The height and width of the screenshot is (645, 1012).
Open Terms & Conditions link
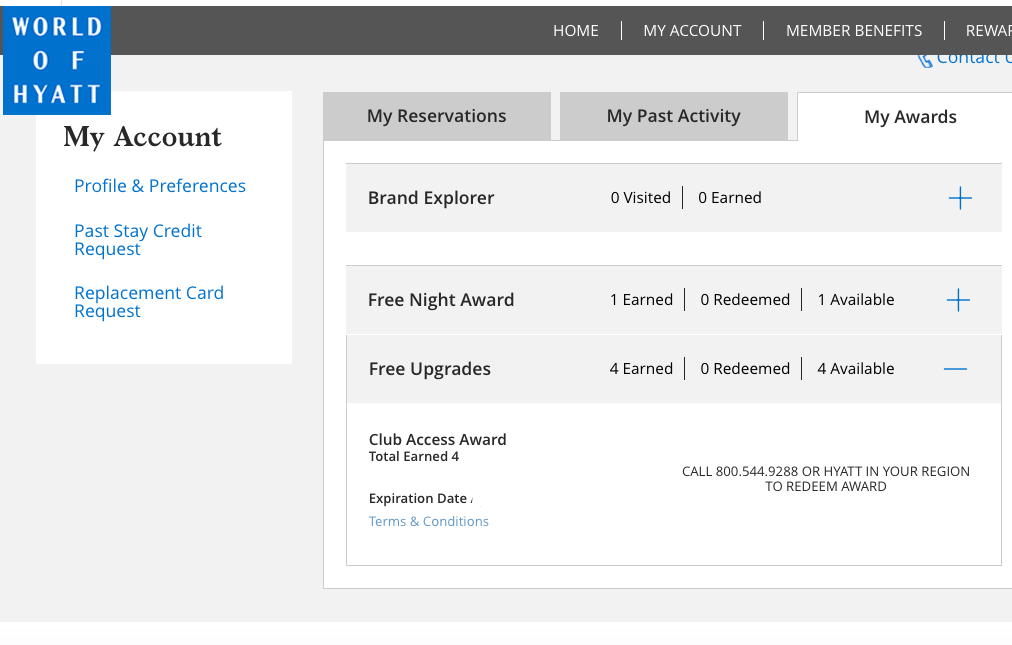tap(429, 521)
